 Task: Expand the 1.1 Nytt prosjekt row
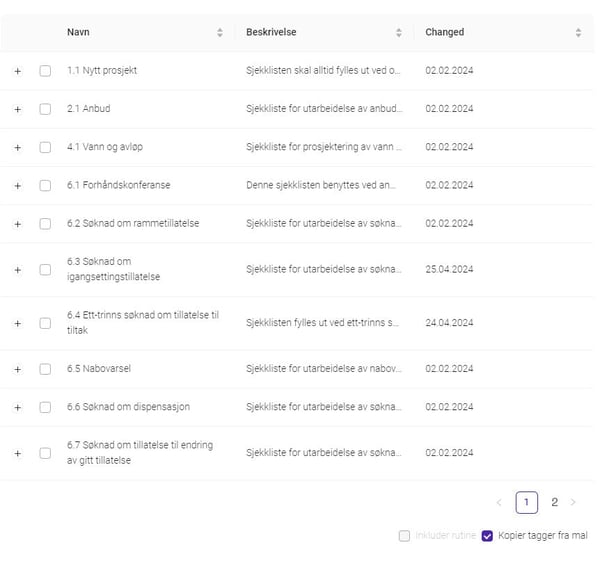pyautogui.click(x=17, y=71)
